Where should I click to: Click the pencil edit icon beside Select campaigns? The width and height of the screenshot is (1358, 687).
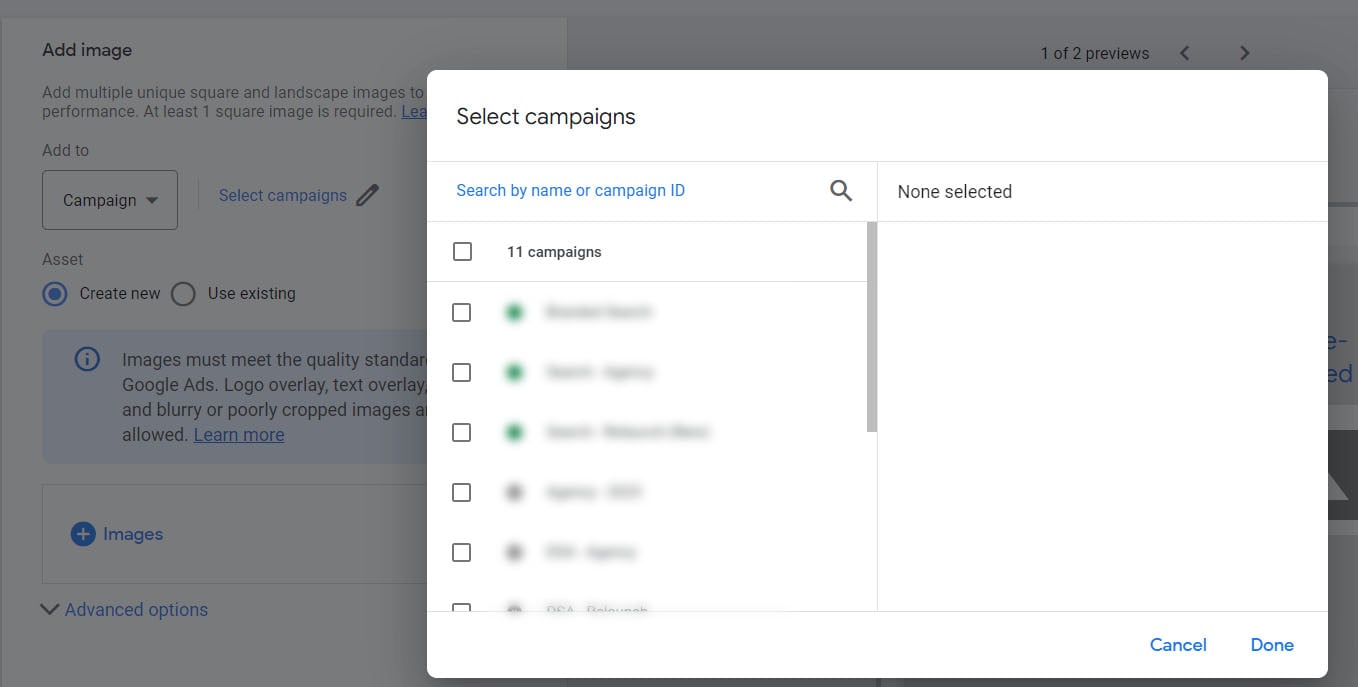[368, 195]
